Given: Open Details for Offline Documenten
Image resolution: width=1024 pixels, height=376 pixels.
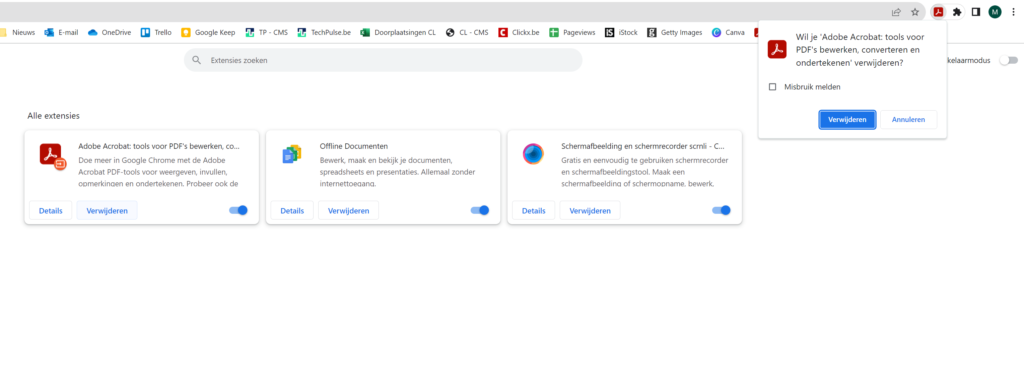Looking at the screenshot, I should tap(292, 211).
